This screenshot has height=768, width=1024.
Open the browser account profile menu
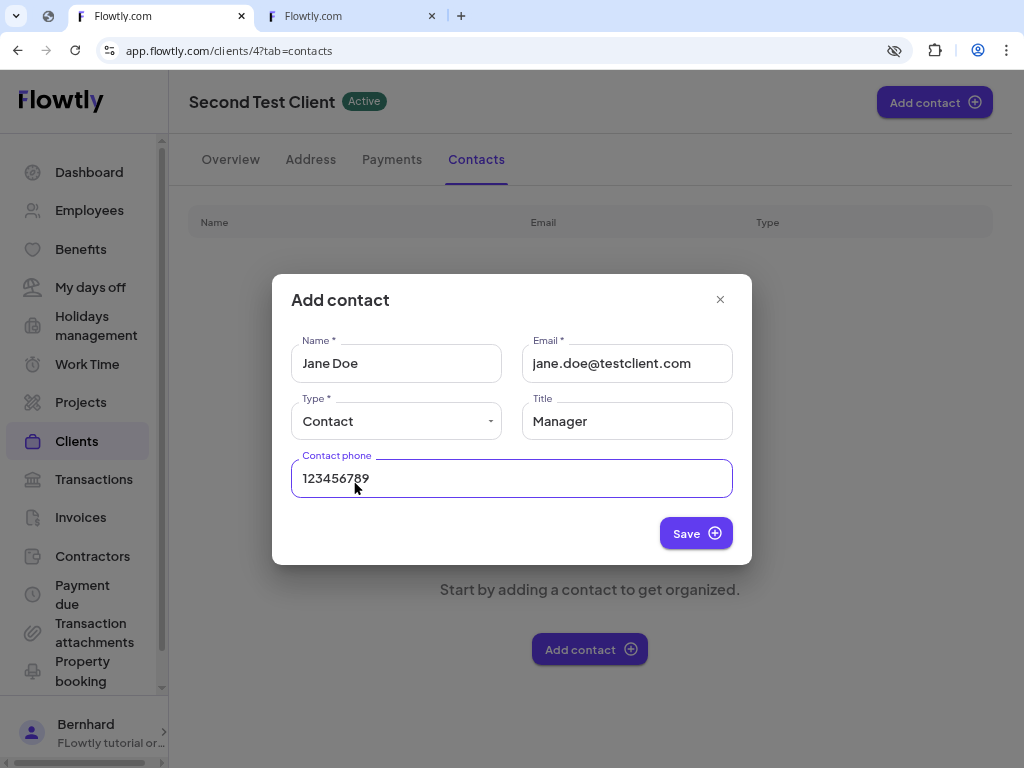(x=977, y=50)
